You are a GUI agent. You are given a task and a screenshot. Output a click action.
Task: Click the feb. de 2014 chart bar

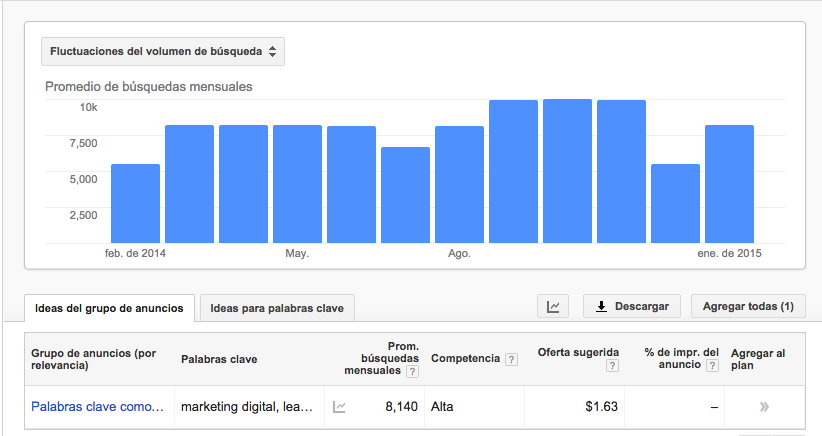tap(135, 204)
